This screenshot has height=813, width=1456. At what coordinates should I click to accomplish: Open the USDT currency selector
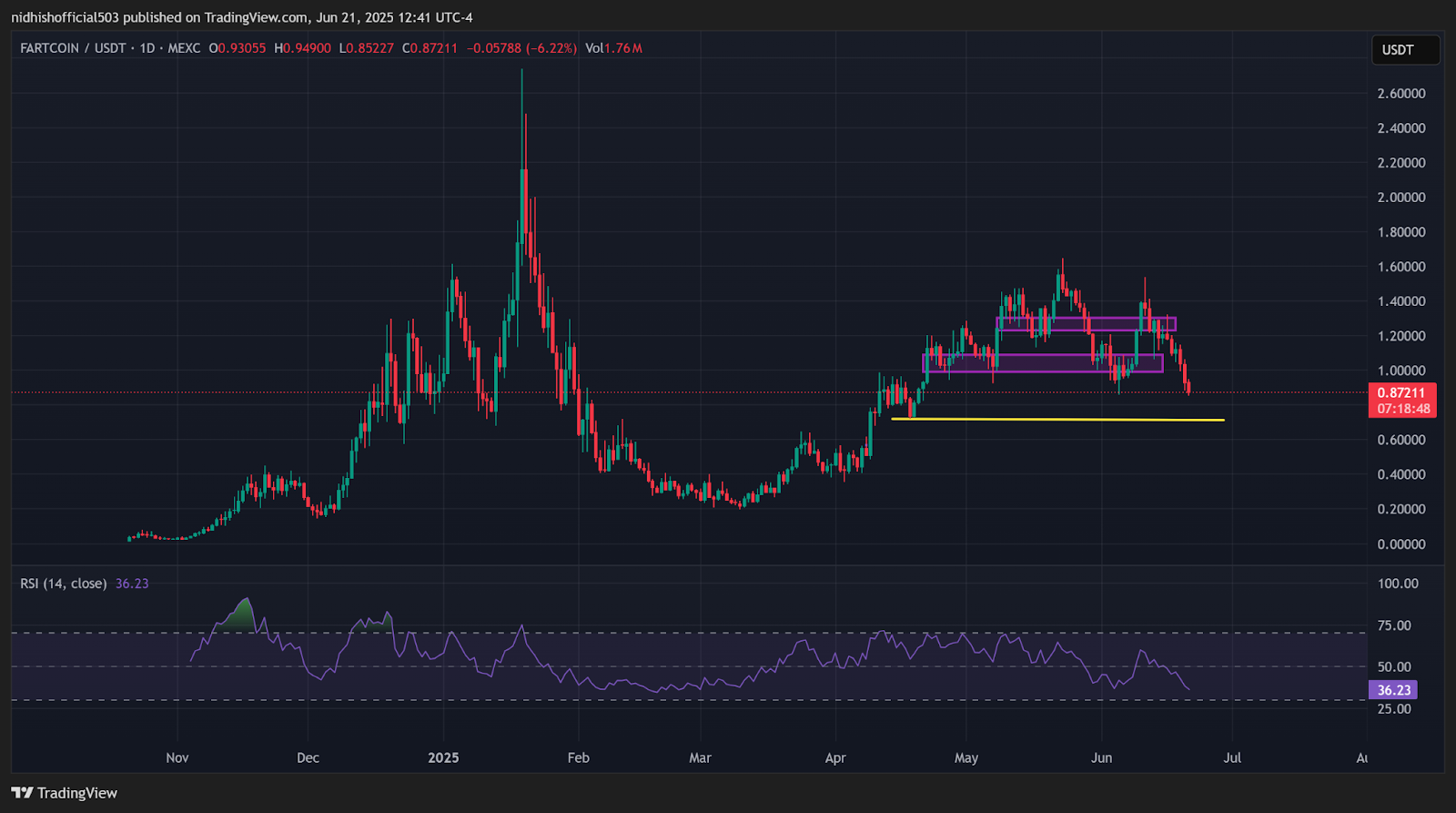point(1405,50)
